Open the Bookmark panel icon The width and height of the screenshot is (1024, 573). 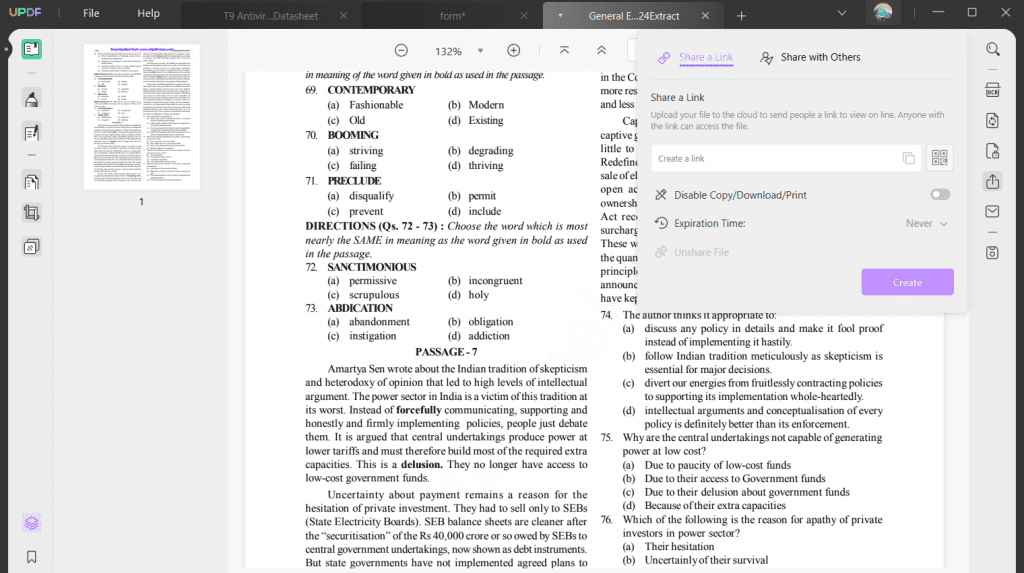tap(31, 557)
